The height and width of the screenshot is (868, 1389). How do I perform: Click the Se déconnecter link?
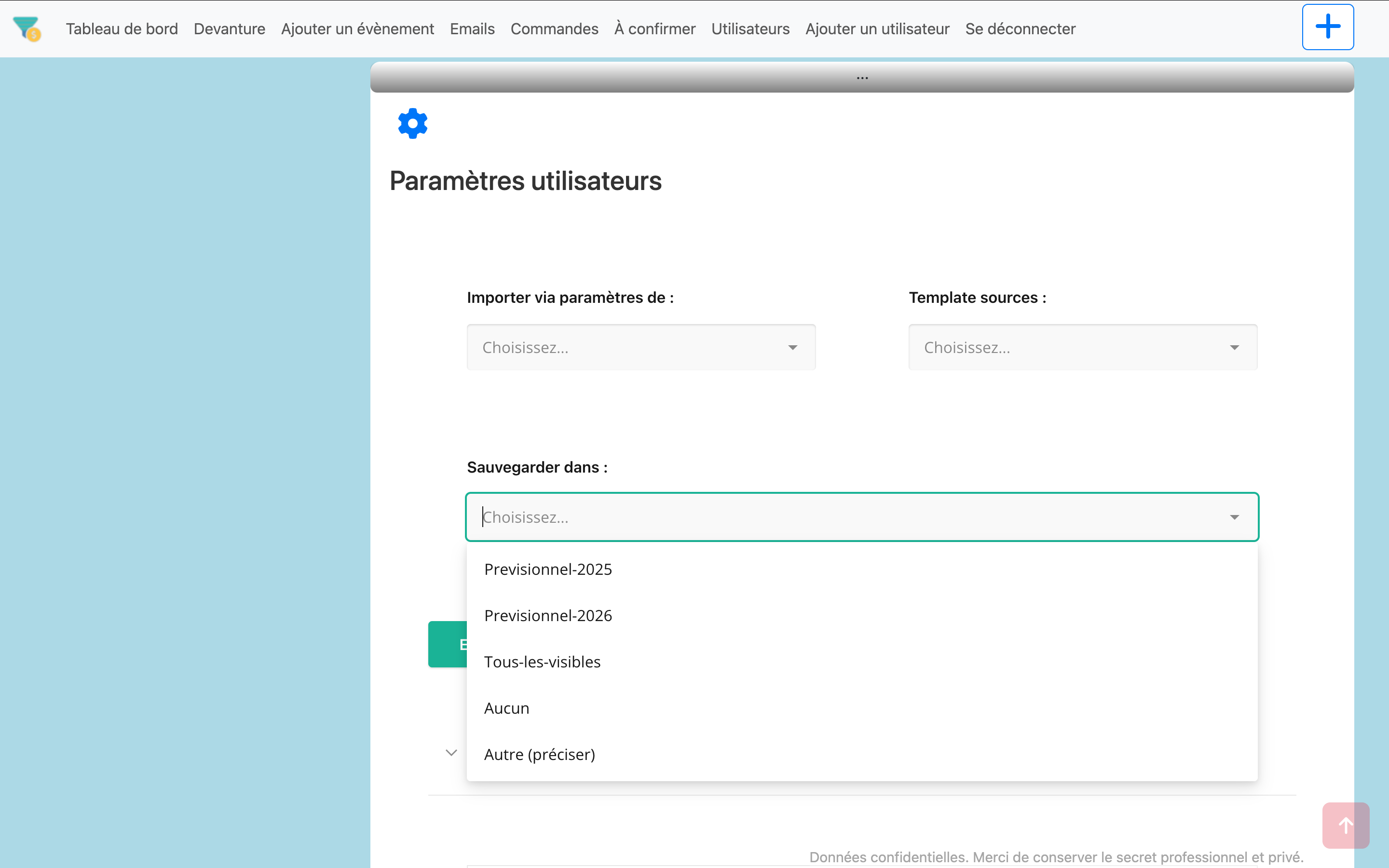[x=1020, y=29]
